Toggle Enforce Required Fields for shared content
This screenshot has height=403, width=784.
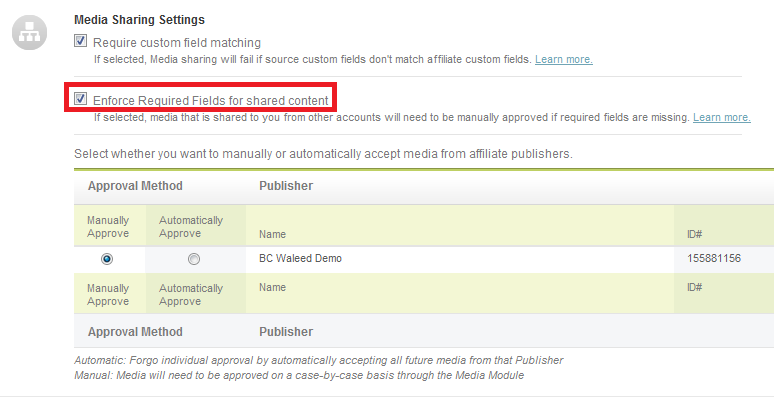80,98
